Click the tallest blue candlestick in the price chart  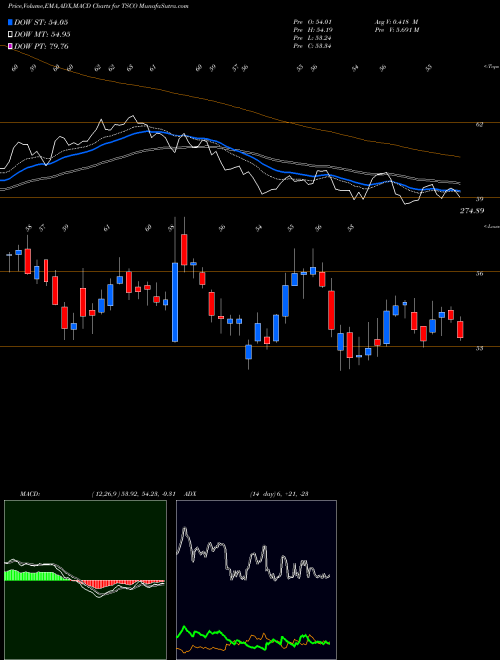(x=175, y=302)
